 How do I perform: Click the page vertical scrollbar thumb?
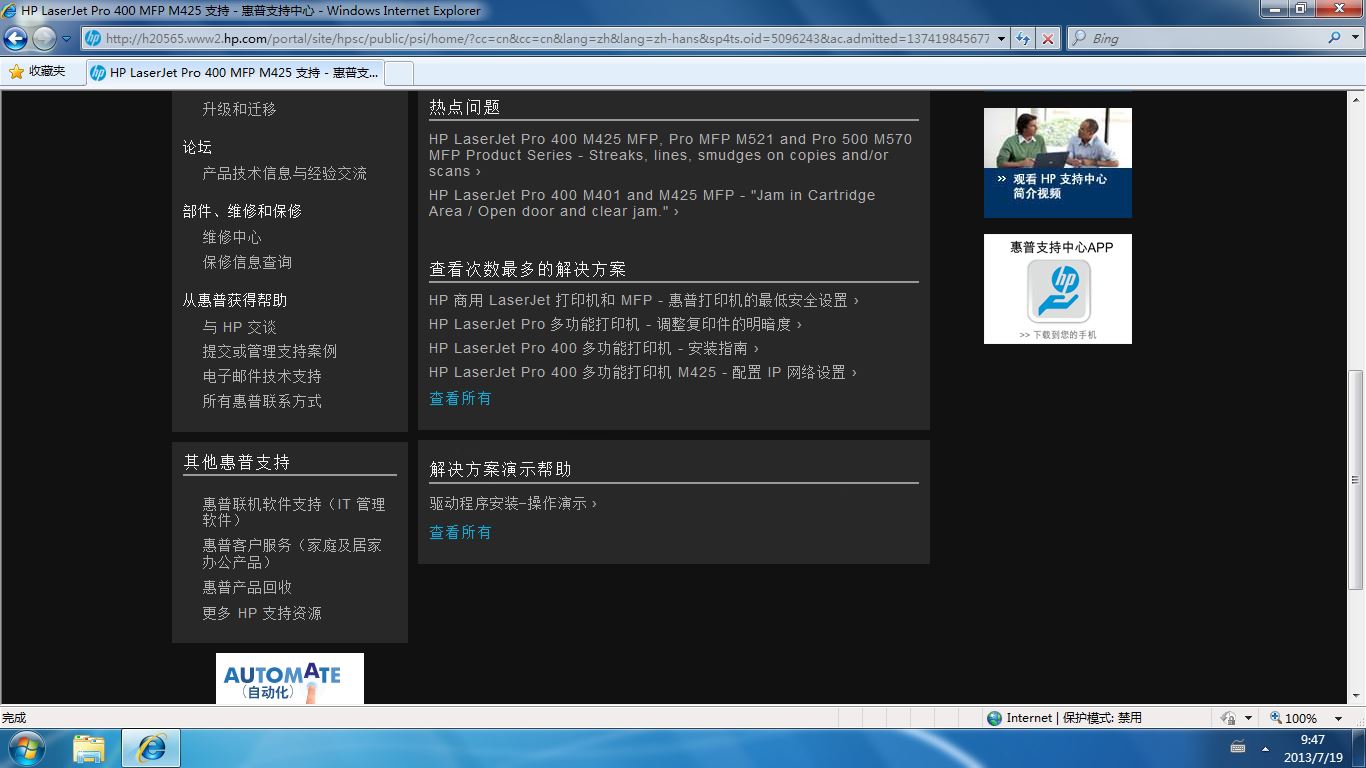(x=1356, y=478)
